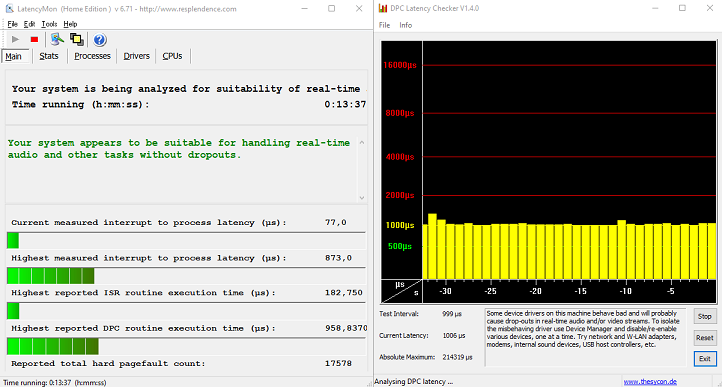Click the driver warning message text box
The image size is (722, 387).
(586, 337)
